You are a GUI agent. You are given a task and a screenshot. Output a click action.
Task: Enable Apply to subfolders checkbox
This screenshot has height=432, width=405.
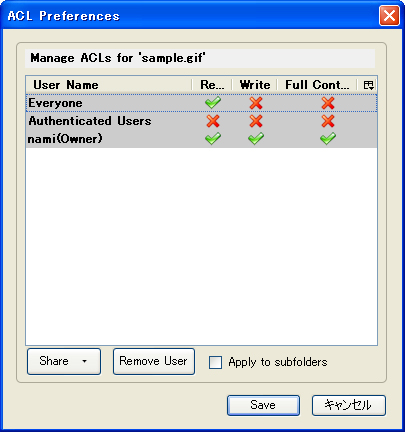click(215, 362)
